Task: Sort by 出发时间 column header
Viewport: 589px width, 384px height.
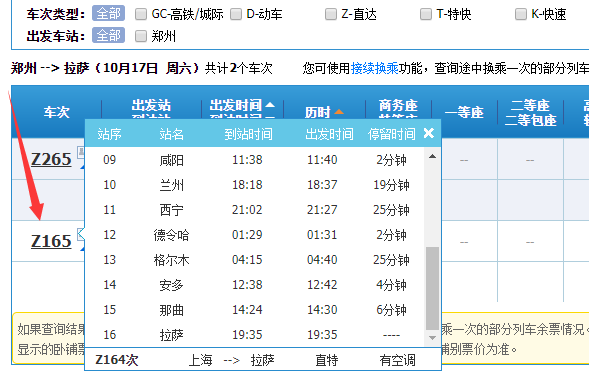Action: click(241, 105)
